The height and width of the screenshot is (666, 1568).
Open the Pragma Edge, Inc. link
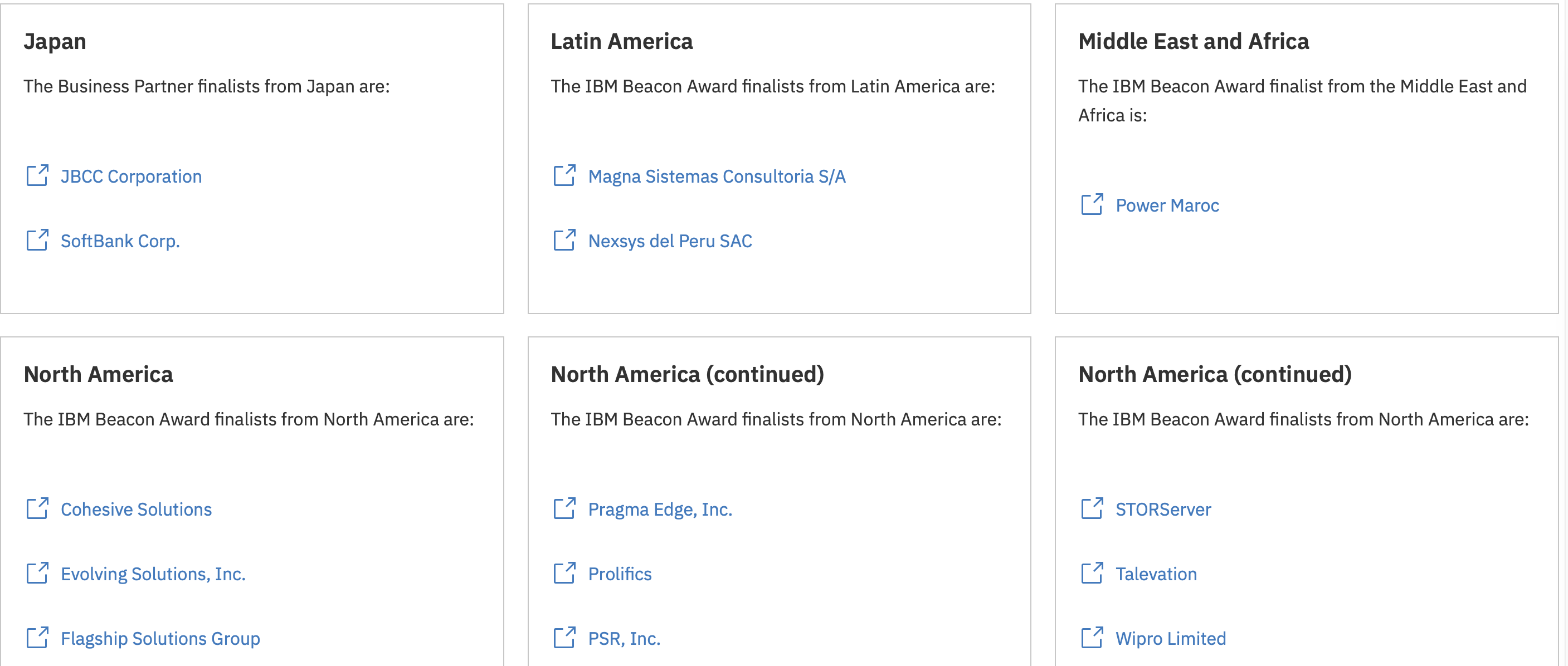(660, 509)
